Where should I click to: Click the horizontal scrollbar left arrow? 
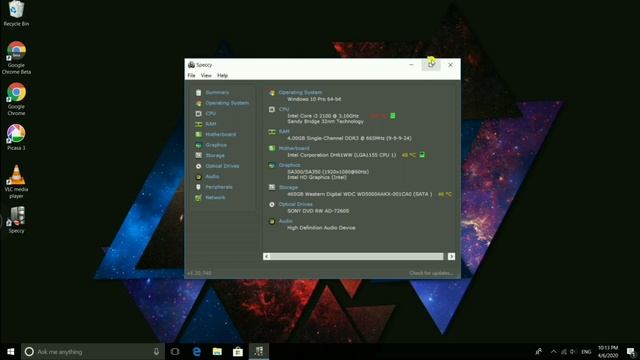[x=267, y=256]
